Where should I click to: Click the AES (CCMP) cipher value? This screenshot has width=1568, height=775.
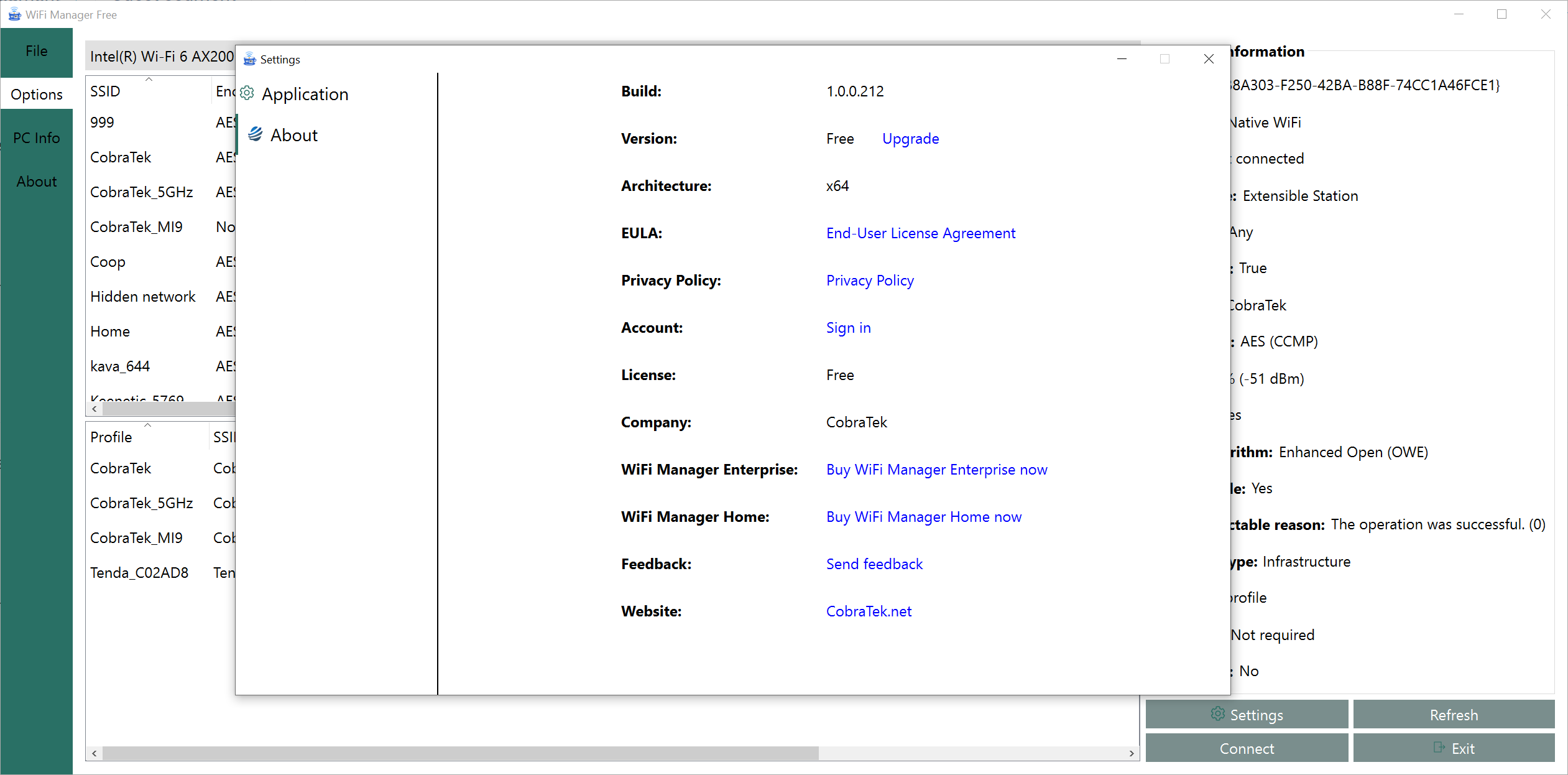point(1279,341)
